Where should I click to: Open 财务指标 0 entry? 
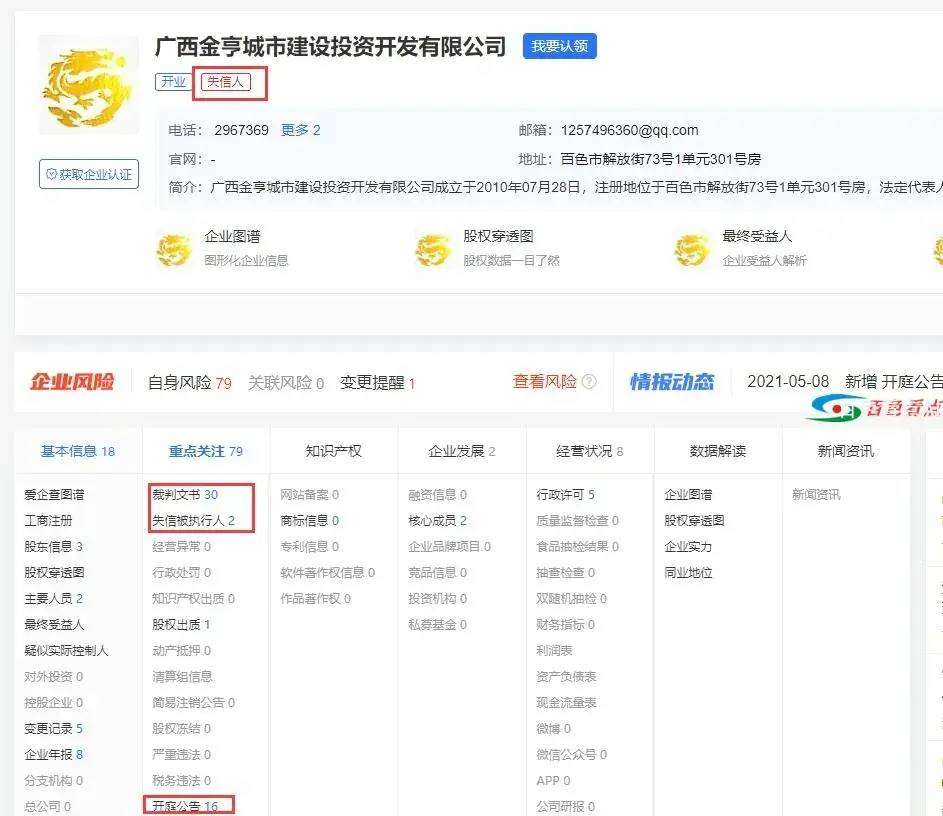click(x=566, y=625)
